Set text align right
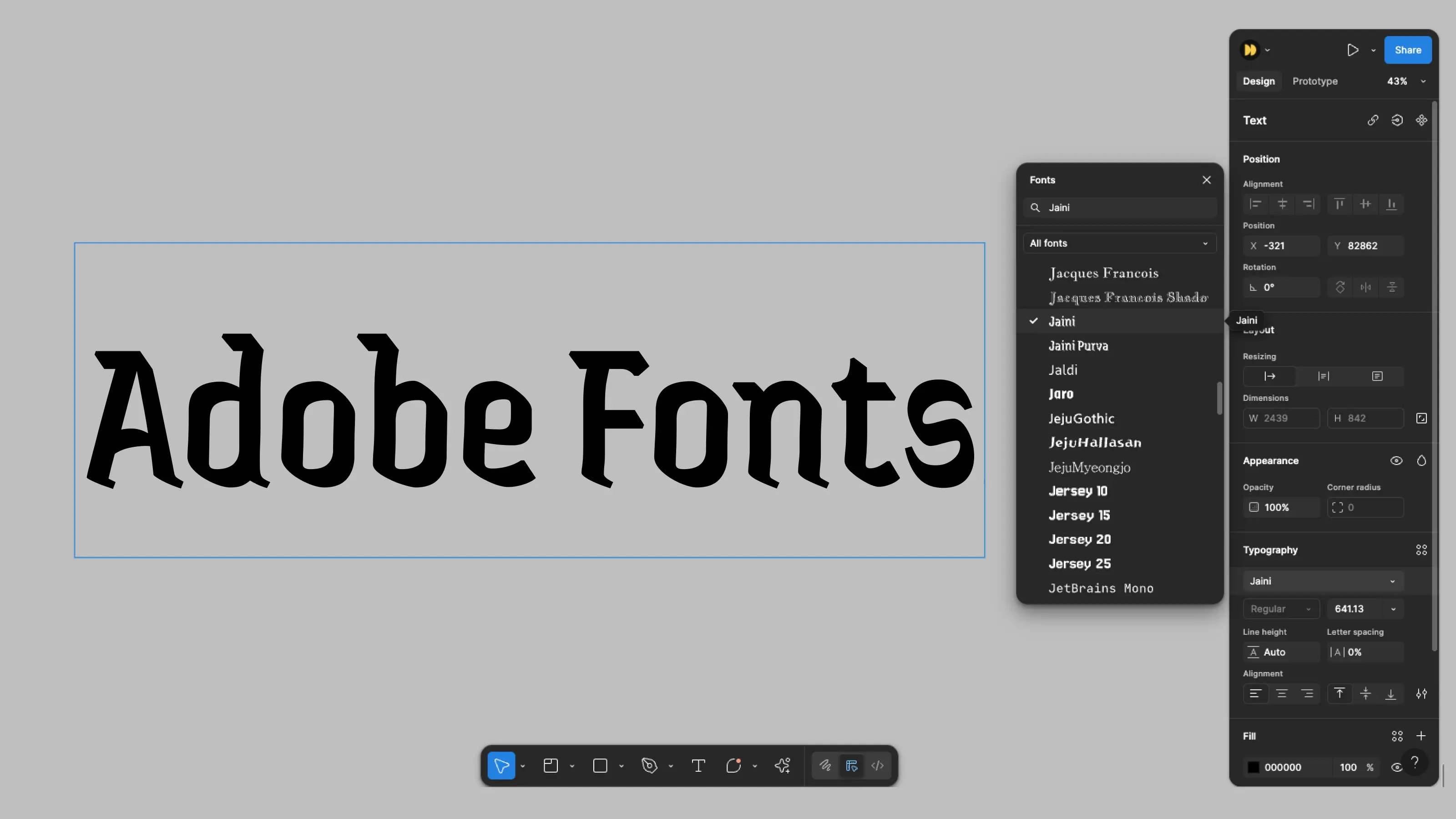1456x819 pixels. point(1307,694)
